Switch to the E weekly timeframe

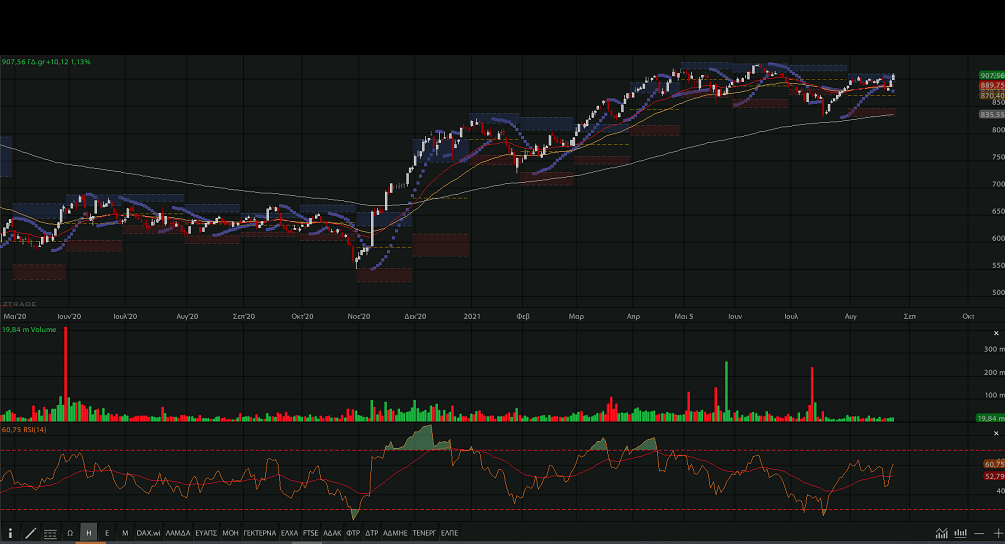[106, 533]
